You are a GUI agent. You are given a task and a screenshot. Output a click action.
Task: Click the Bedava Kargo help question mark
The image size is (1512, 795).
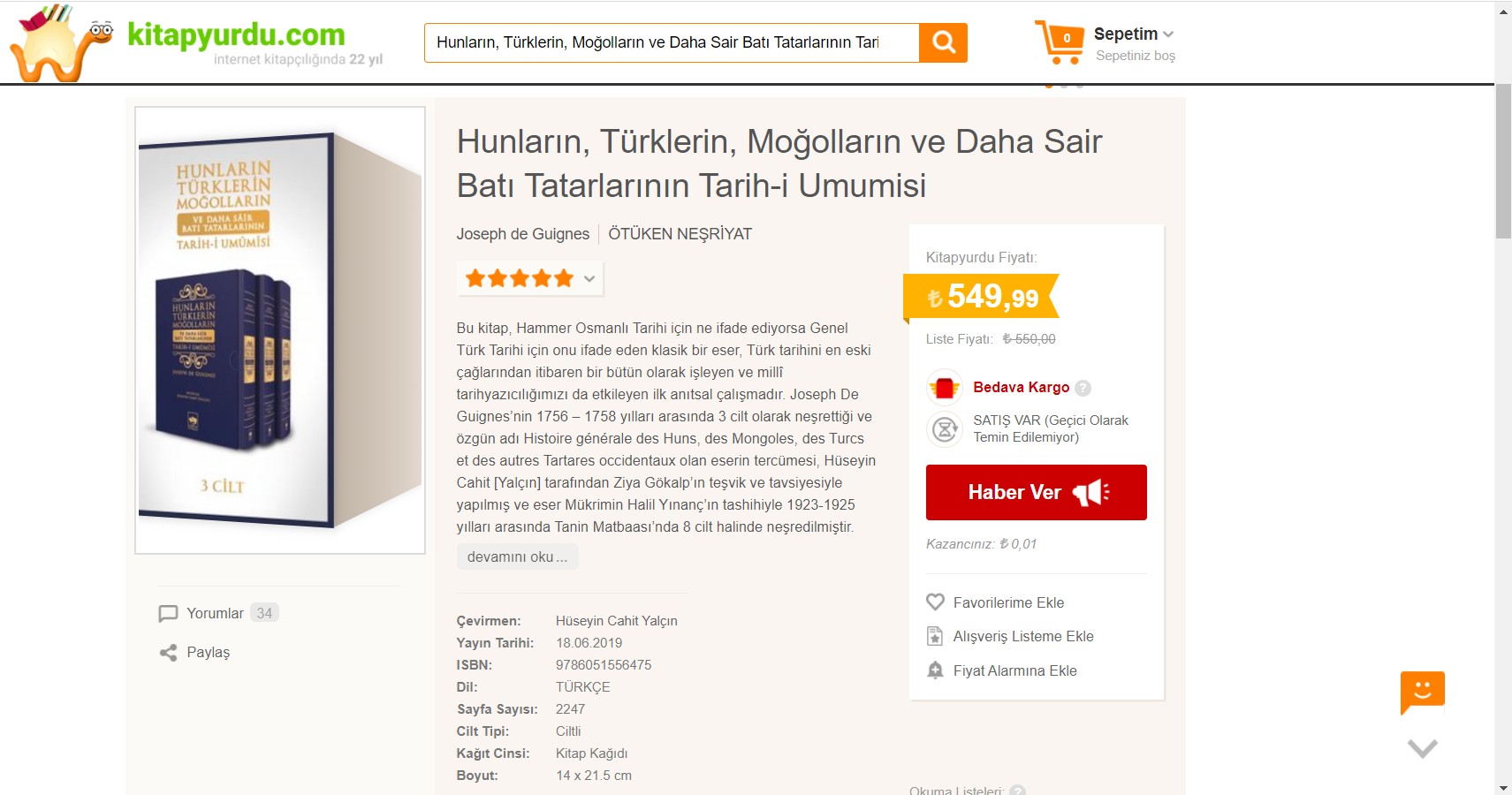[x=1083, y=388]
